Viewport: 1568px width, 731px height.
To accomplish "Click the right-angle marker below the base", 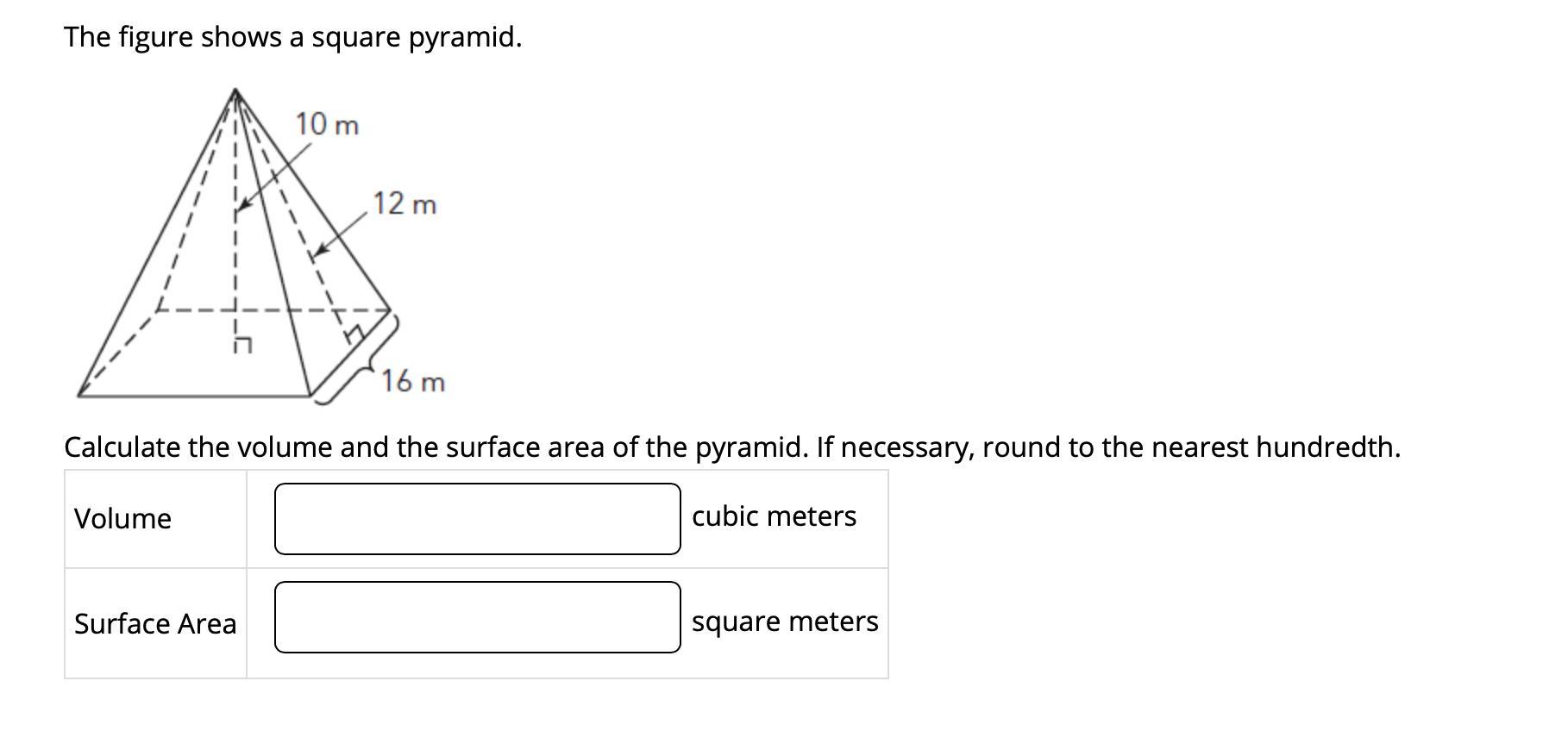I will pyautogui.click(x=242, y=345).
